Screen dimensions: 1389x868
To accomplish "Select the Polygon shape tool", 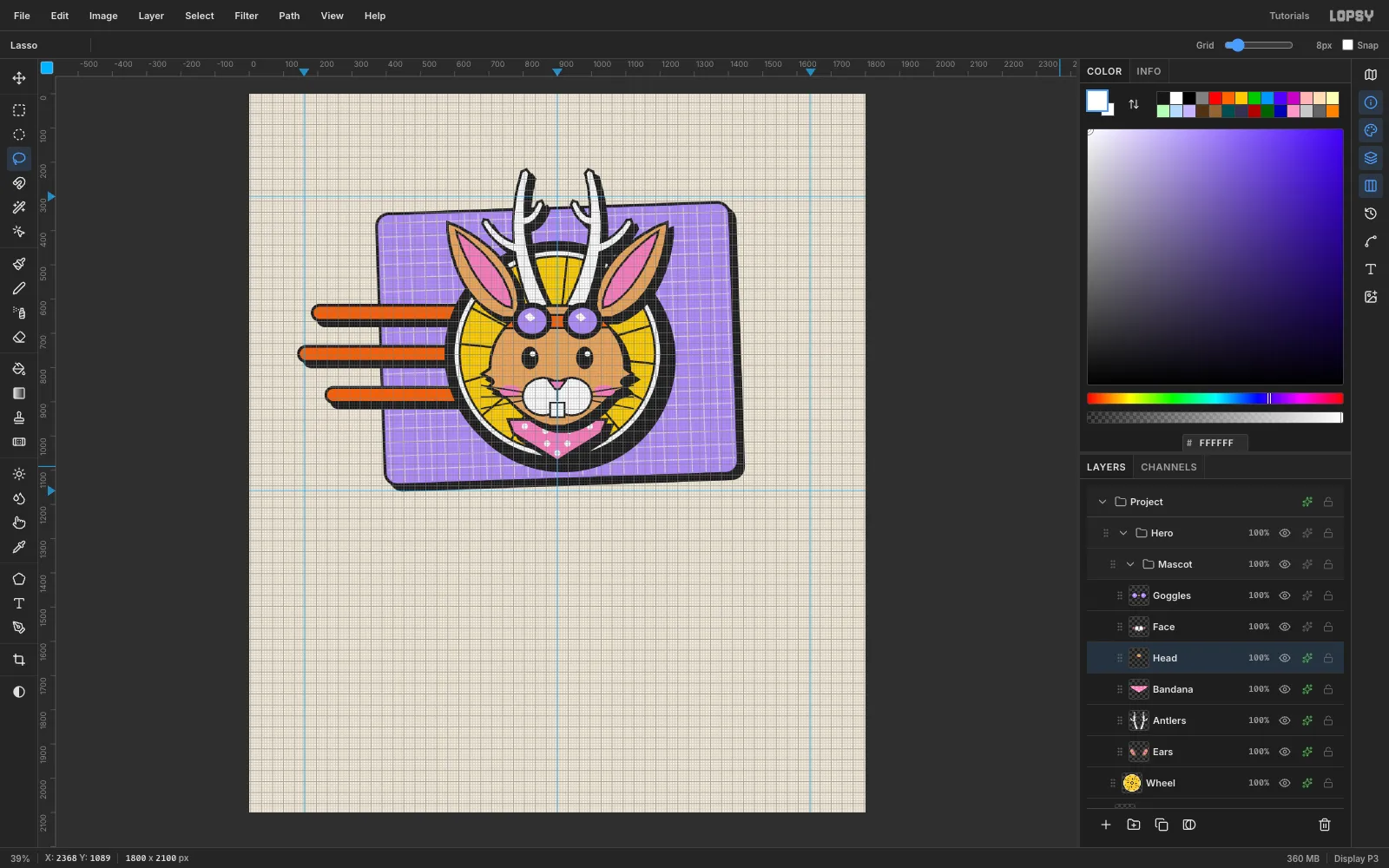I will coord(19,579).
